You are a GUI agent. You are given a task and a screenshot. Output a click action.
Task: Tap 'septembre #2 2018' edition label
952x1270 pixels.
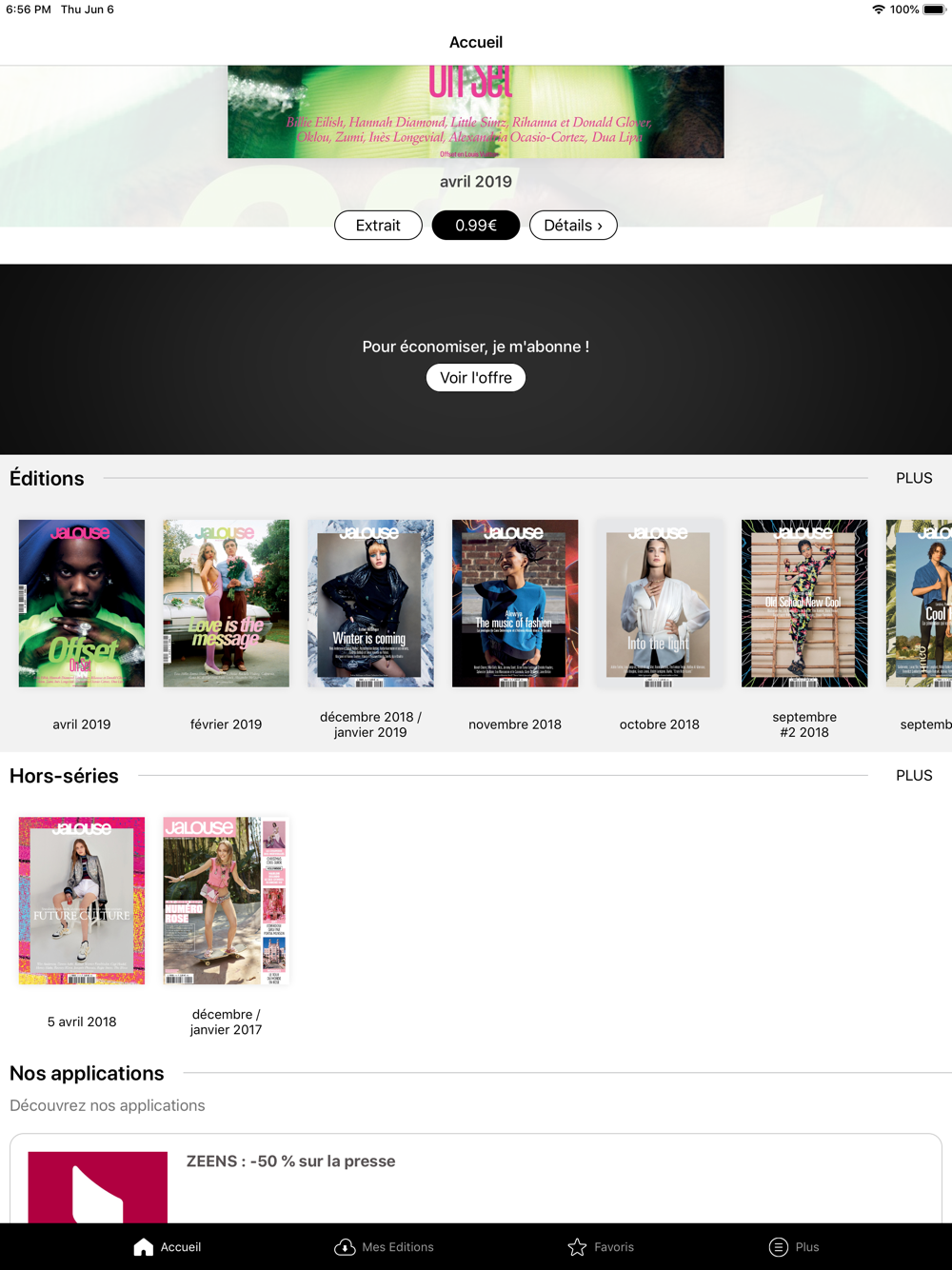coord(804,724)
